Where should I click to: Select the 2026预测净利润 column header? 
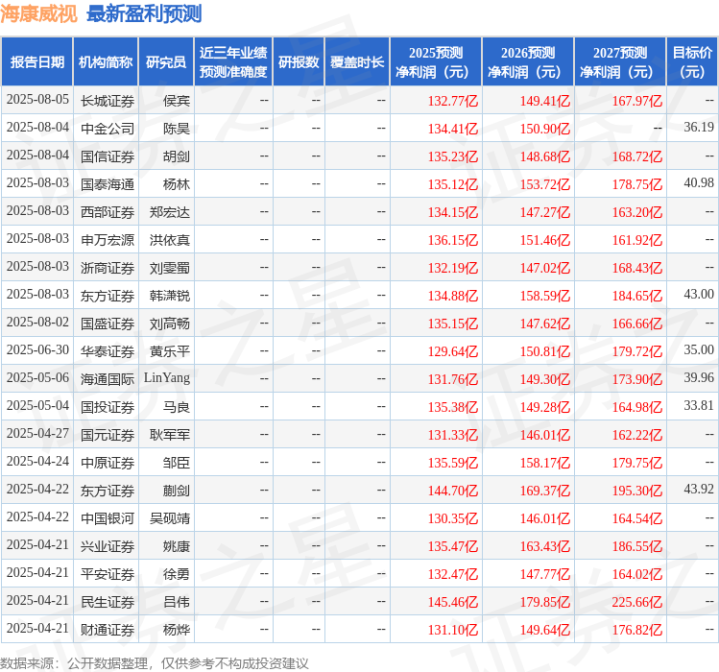[527, 62]
